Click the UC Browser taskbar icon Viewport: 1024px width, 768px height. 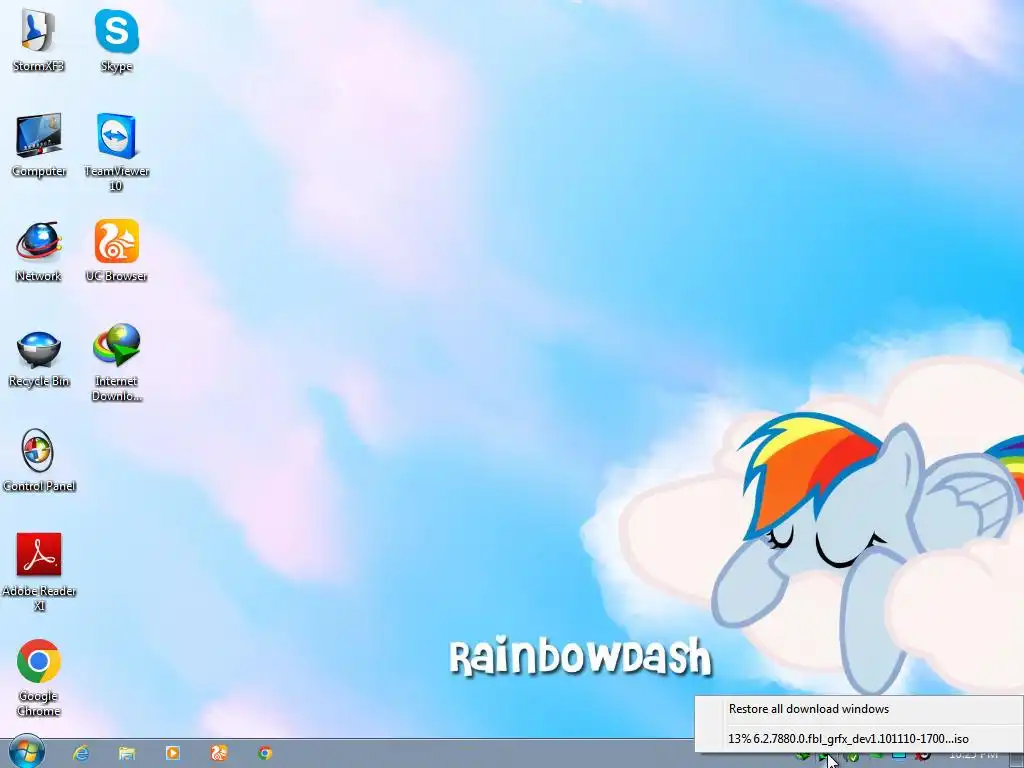[219, 753]
